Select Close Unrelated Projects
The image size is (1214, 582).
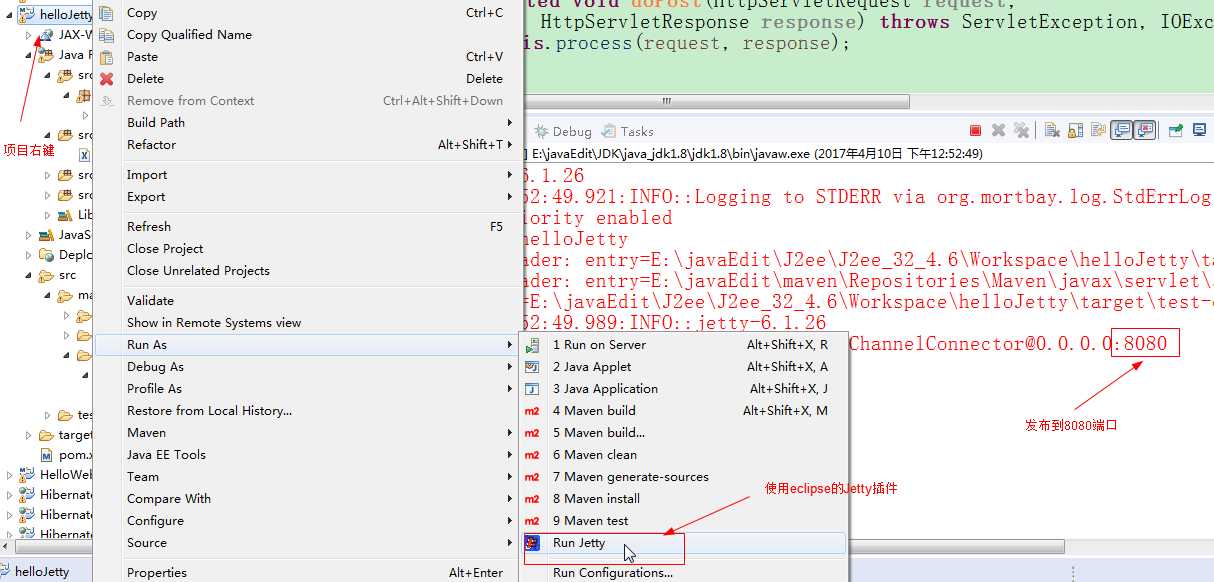point(307,271)
